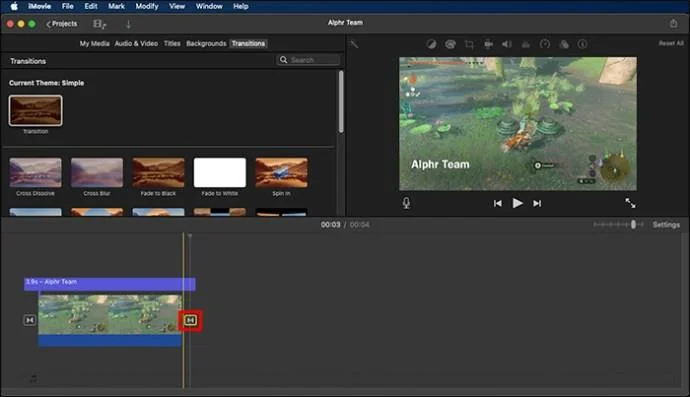690x397 pixels.
Task: Open noise reduction and equalizer icon
Action: click(526, 44)
